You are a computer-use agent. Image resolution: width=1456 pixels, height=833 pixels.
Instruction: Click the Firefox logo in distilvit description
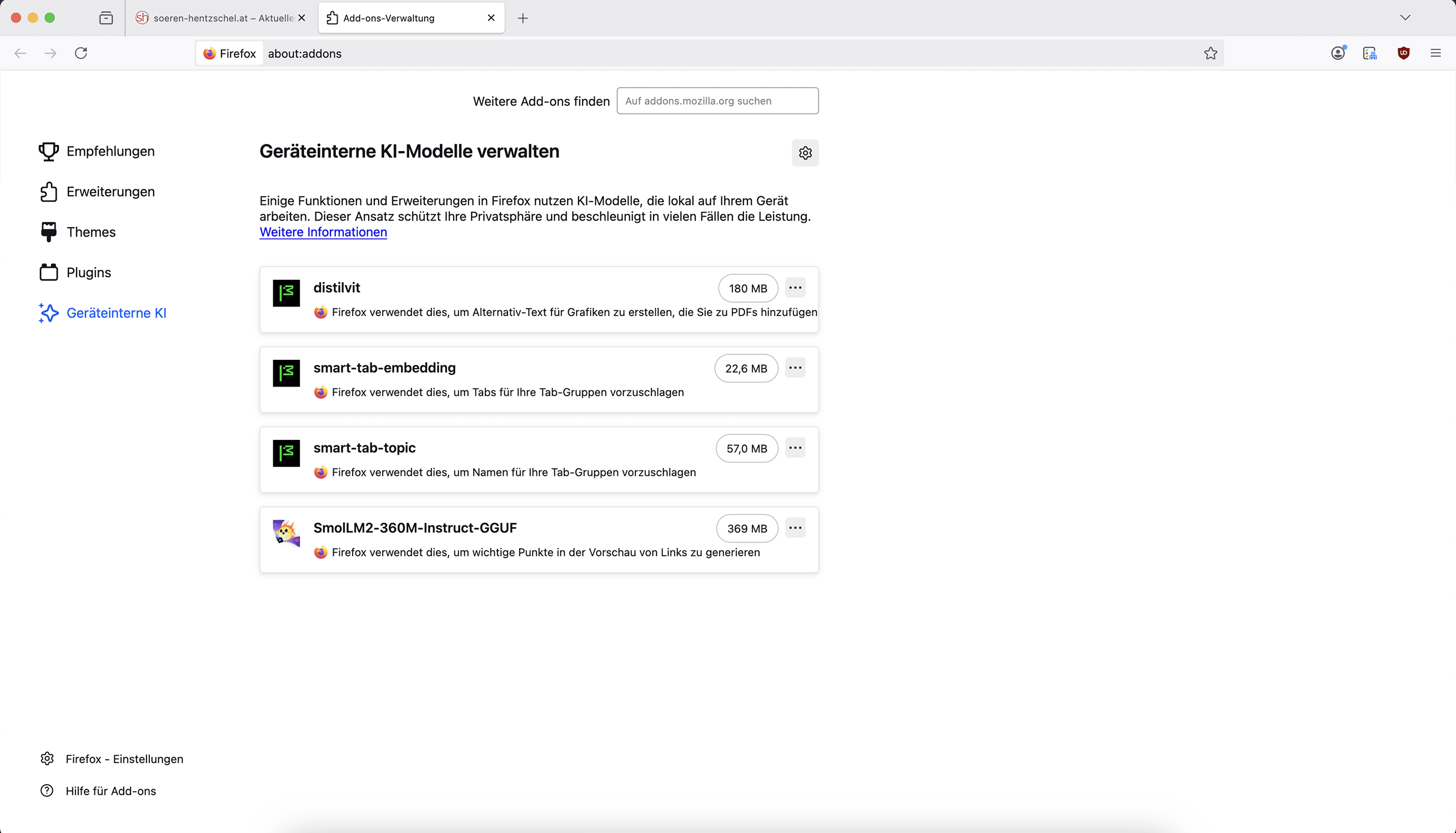pos(321,312)
